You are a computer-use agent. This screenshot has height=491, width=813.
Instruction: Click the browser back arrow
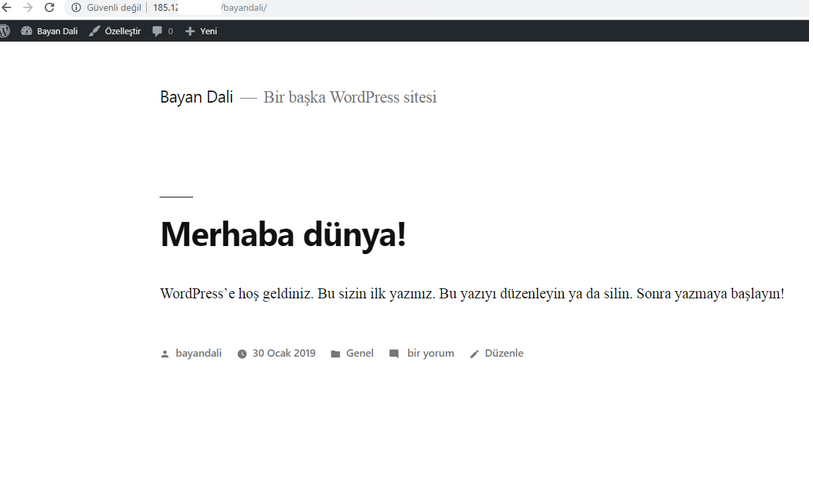pos(6,7)
